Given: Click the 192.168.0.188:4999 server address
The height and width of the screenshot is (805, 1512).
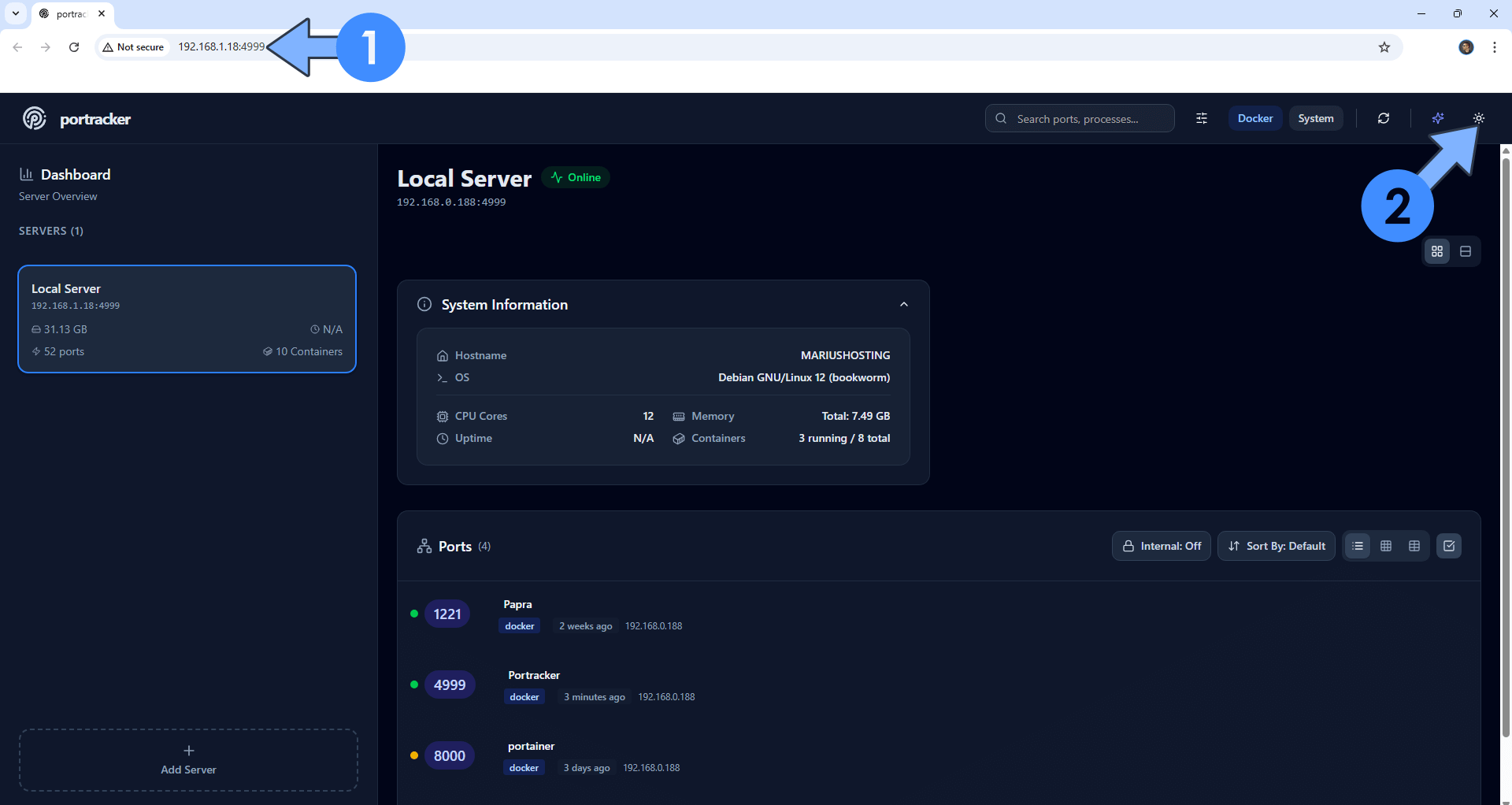Looking at the screenshot, I should point(451,202).
